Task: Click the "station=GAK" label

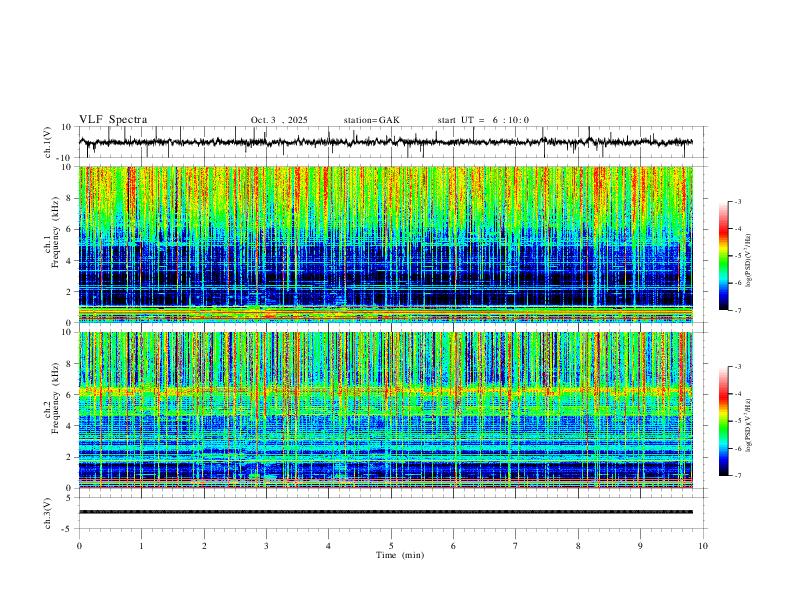Action: tap(371, 120)
